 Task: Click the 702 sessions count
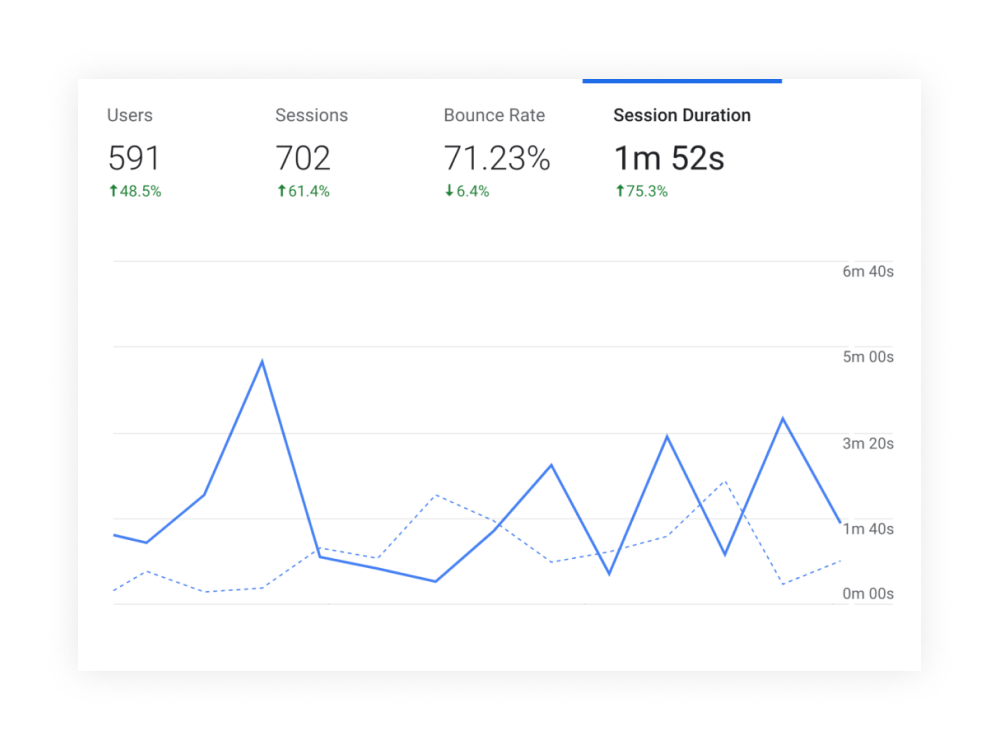click(x=303, y=158)
